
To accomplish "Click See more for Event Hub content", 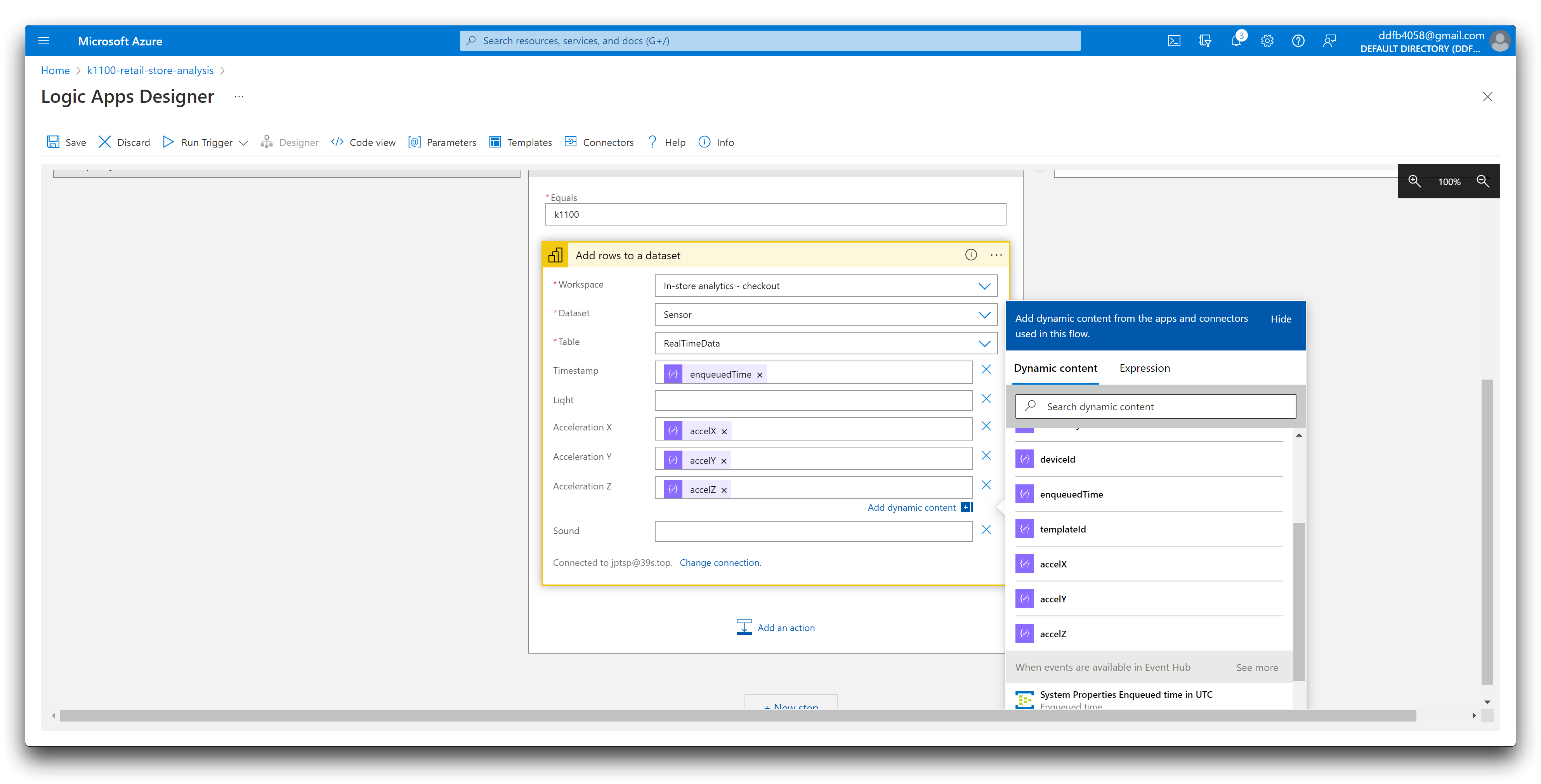I will pos(1256,668).
